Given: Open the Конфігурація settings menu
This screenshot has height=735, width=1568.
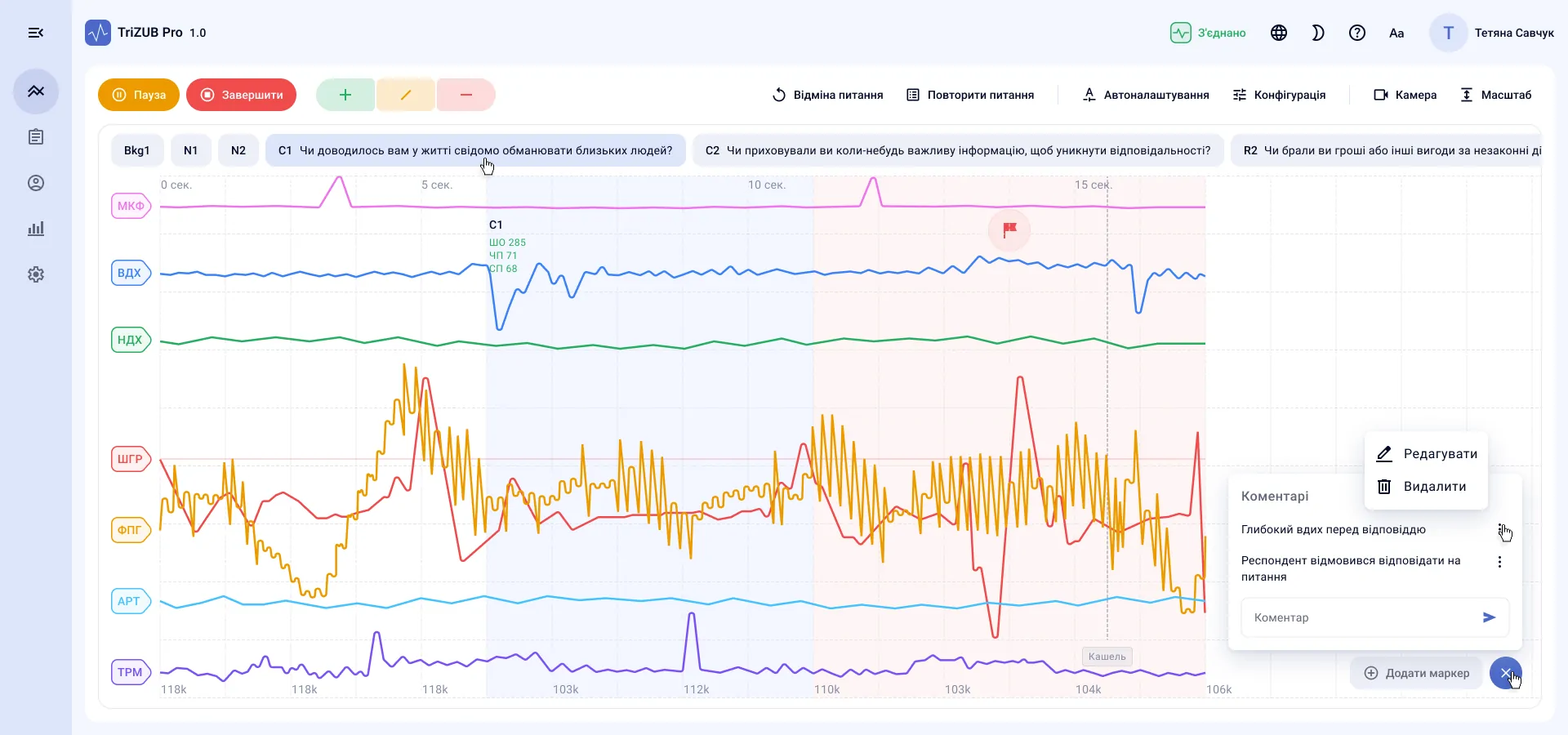Looking at the screenshot, I should tap(1279, 95).
